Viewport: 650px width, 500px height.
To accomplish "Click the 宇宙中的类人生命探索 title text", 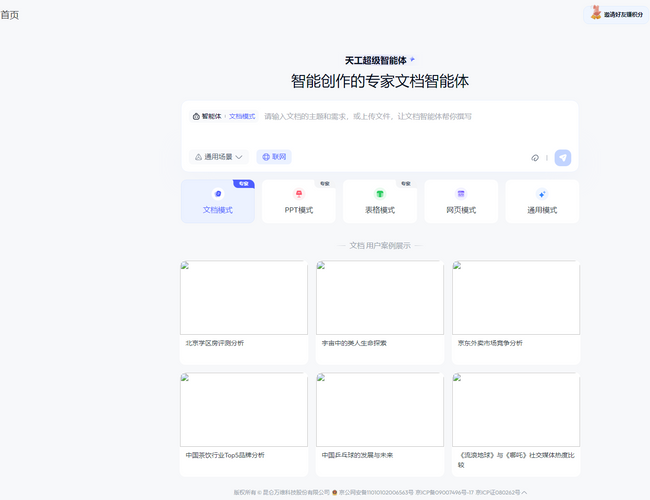I will pyautogui.click(x=354, y=343).
